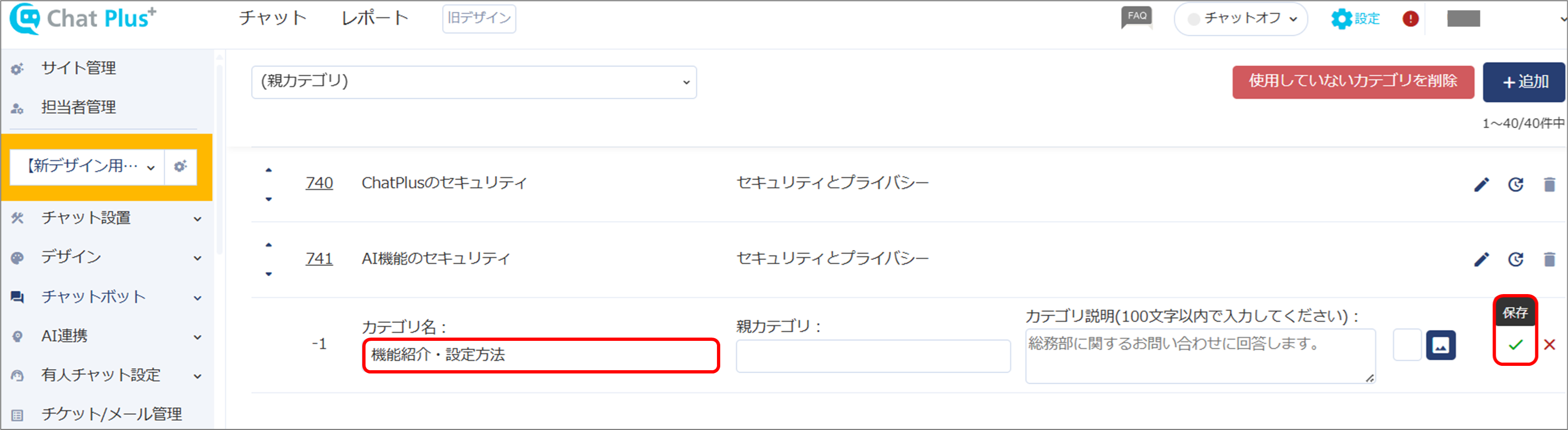Click the restore history icon for row 741
Screen dimensions: 1568x430
1515,259
